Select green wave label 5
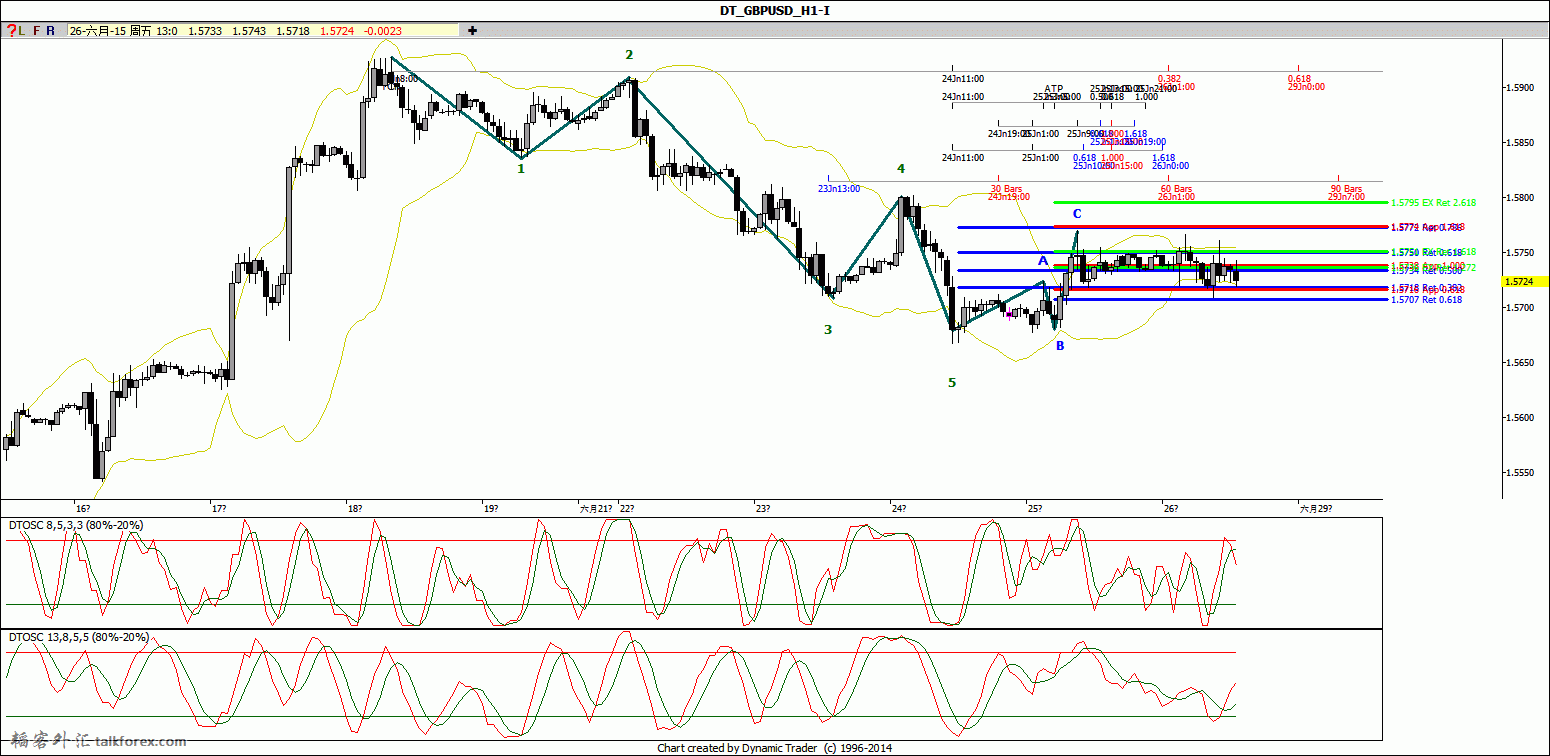The width and height of the screenshot is (1550, 756). click(952, 382)
